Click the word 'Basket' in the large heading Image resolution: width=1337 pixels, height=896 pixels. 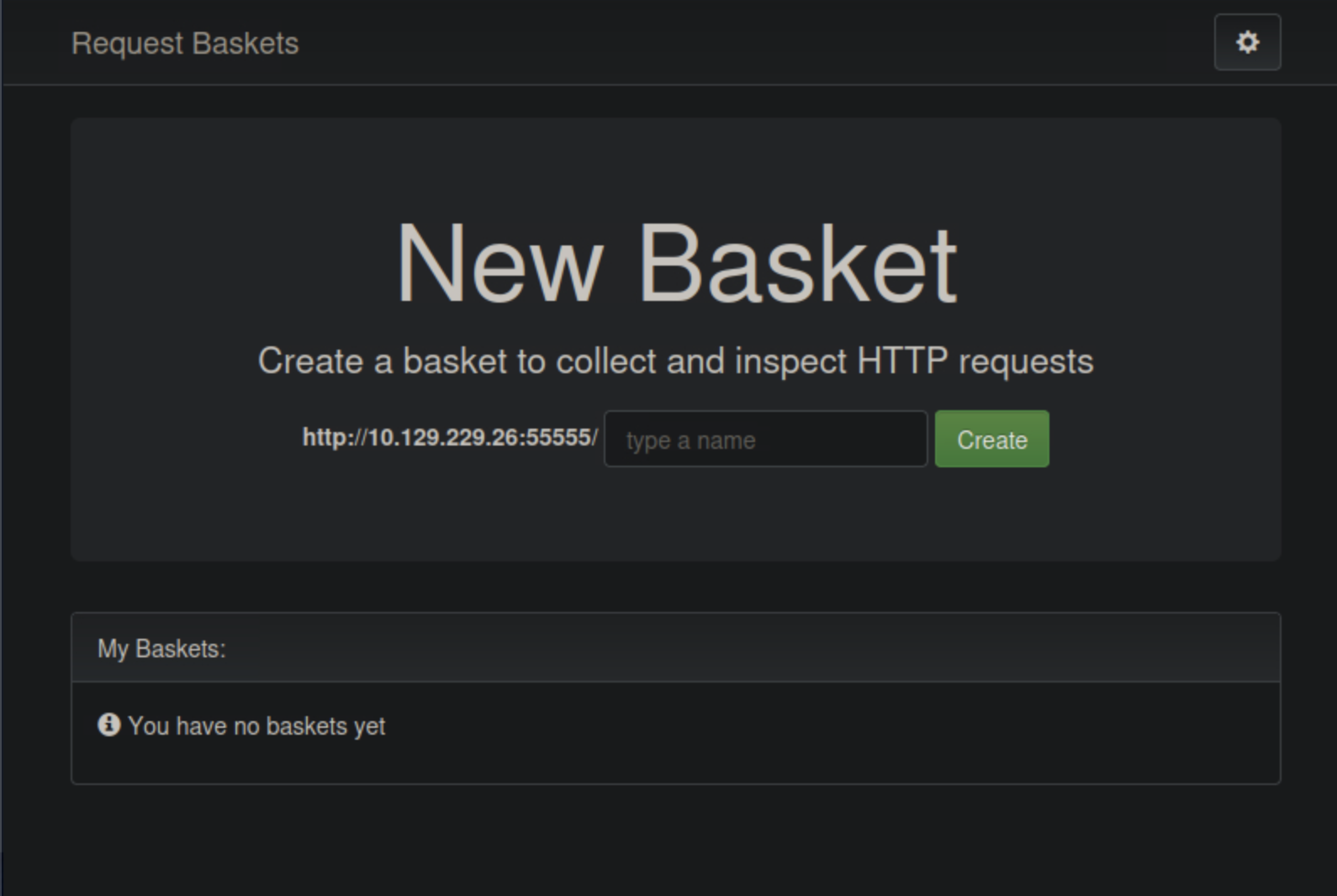(797, 263)
